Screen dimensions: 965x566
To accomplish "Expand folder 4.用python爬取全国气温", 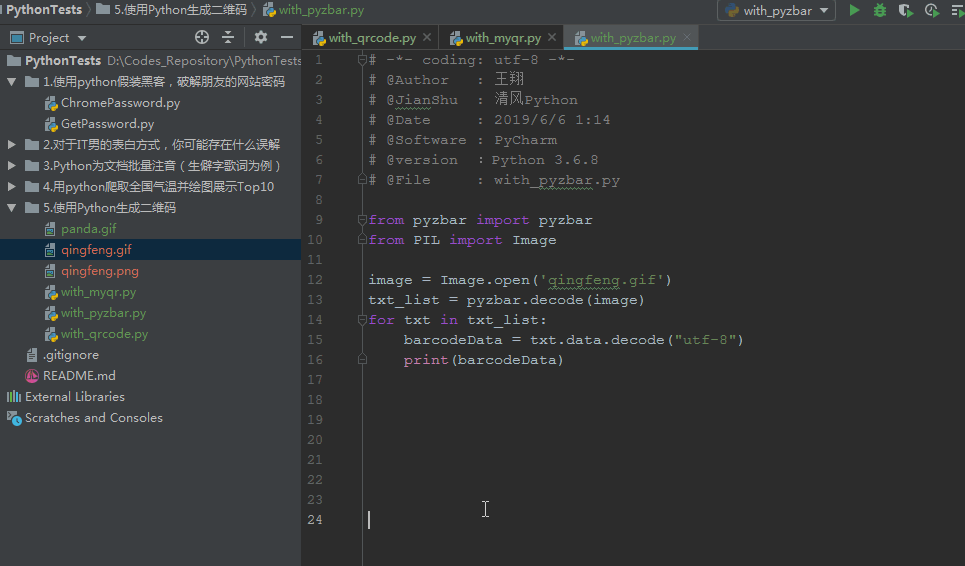I will point(12,186).
